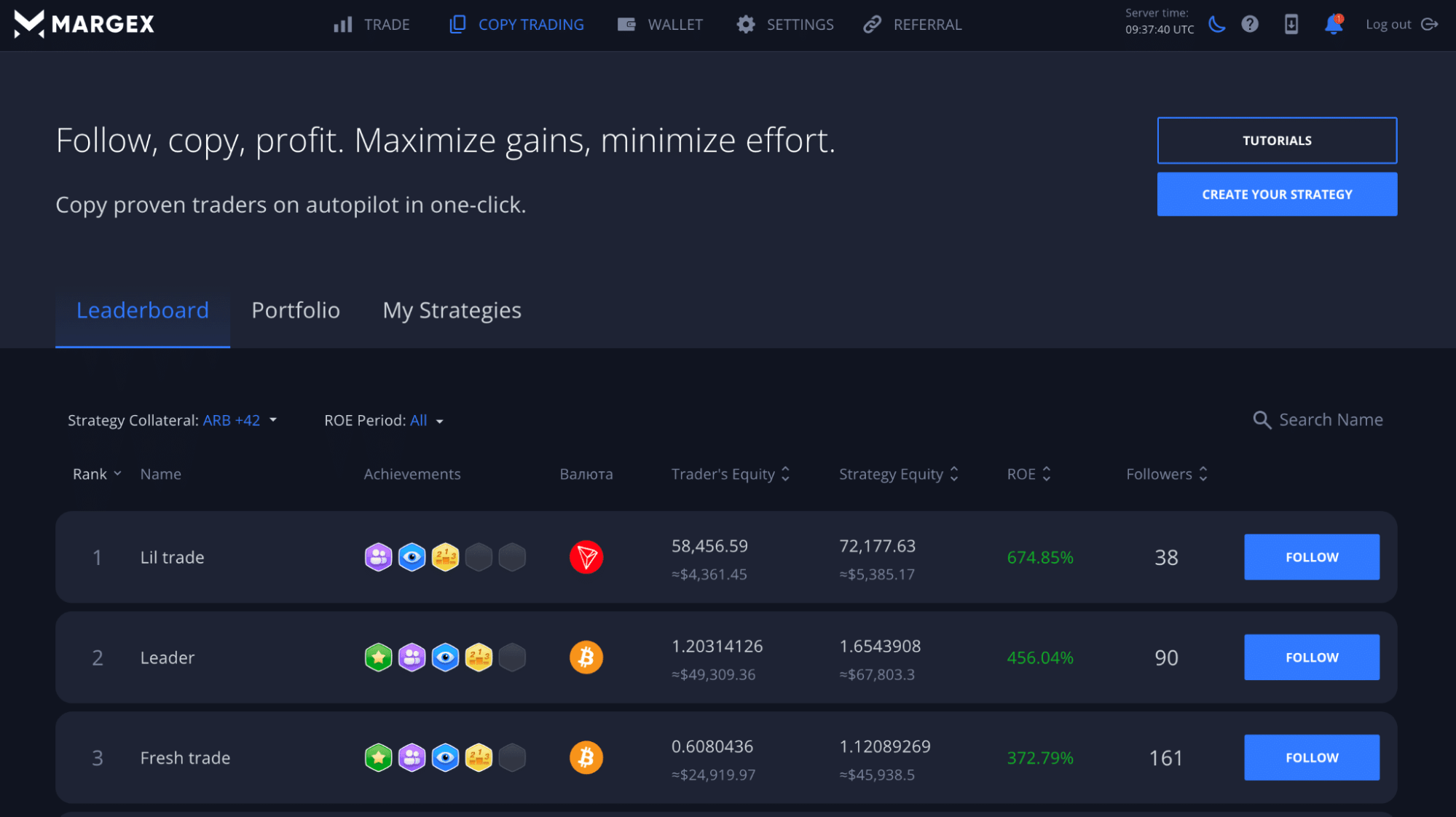This screenshot has height=817, width=1456.
Task: Select the Trade chart icon
Action: click(x=342, y=24)
